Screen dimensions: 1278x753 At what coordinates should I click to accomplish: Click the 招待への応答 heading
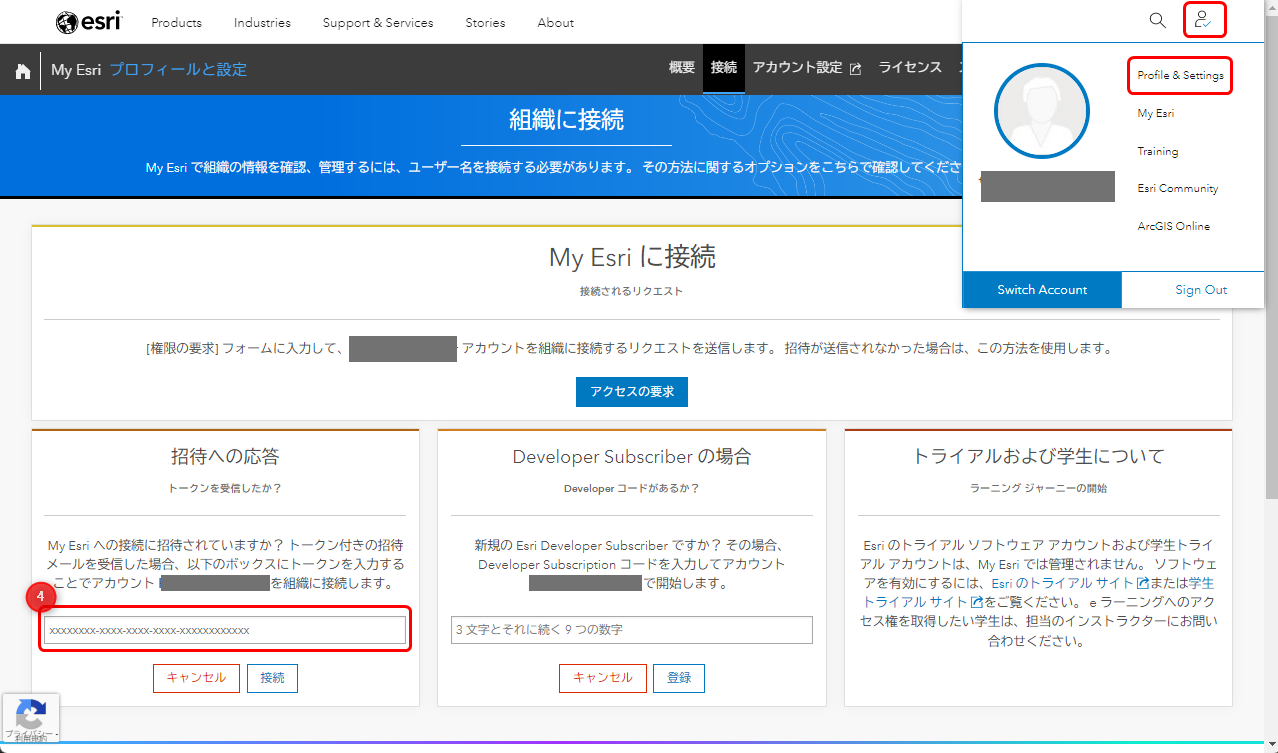coord(225,457)
